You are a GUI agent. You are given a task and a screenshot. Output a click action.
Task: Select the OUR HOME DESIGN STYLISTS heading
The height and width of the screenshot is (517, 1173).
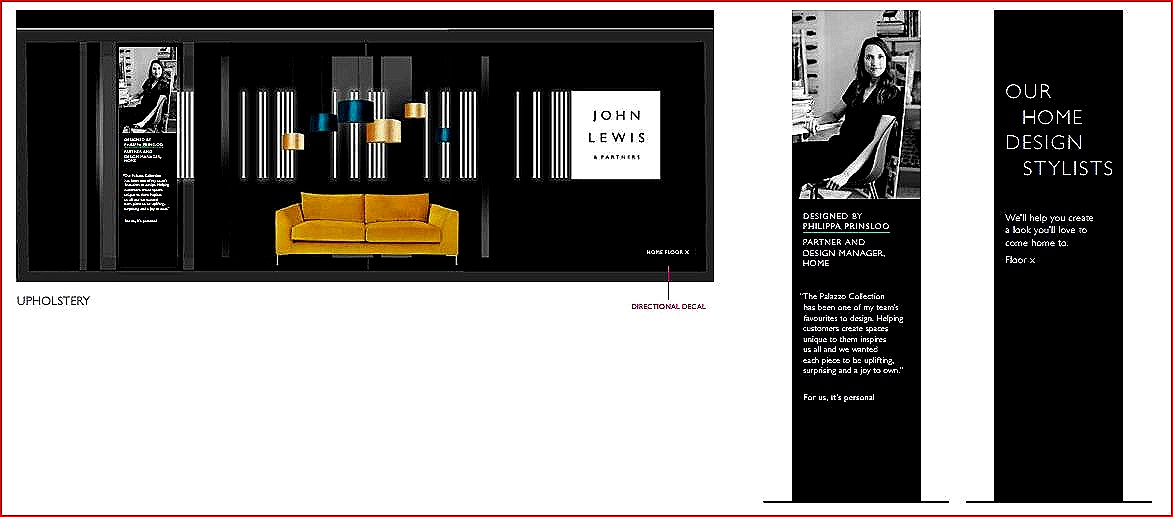(1059, 130)
